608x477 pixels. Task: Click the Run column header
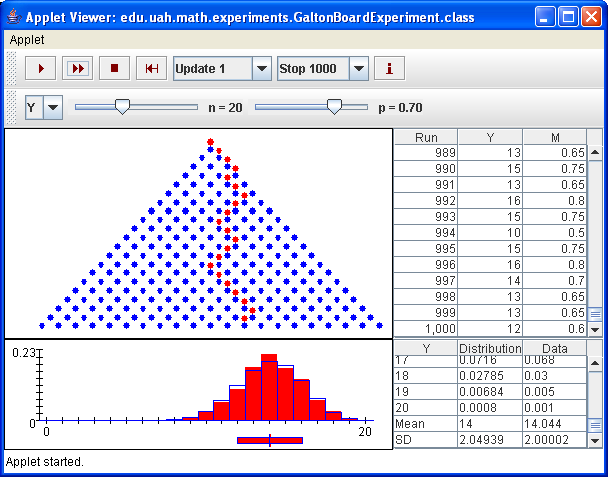[x=426, y=137]
